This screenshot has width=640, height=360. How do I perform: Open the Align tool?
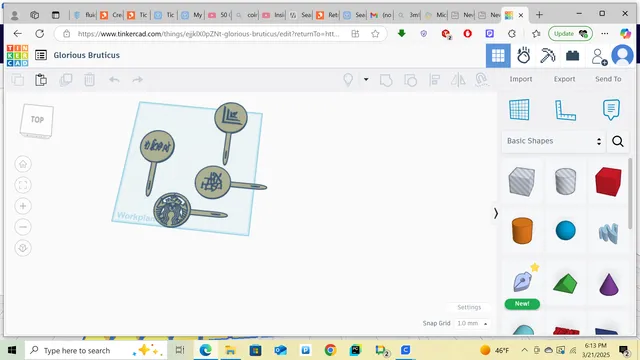tap(435, 80)
